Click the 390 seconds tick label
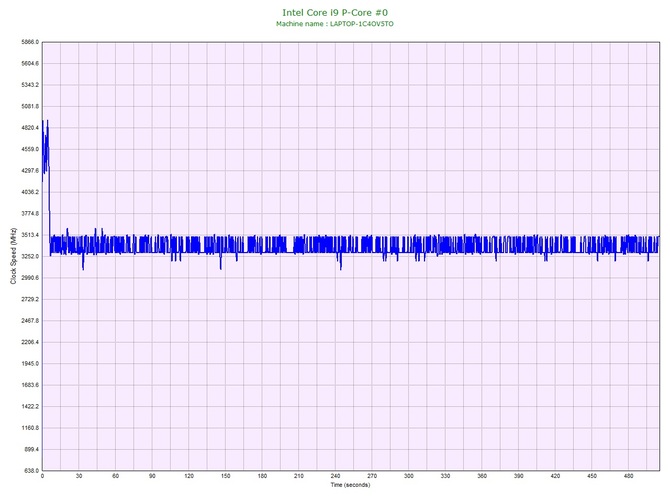 click(x=519, y=476)
